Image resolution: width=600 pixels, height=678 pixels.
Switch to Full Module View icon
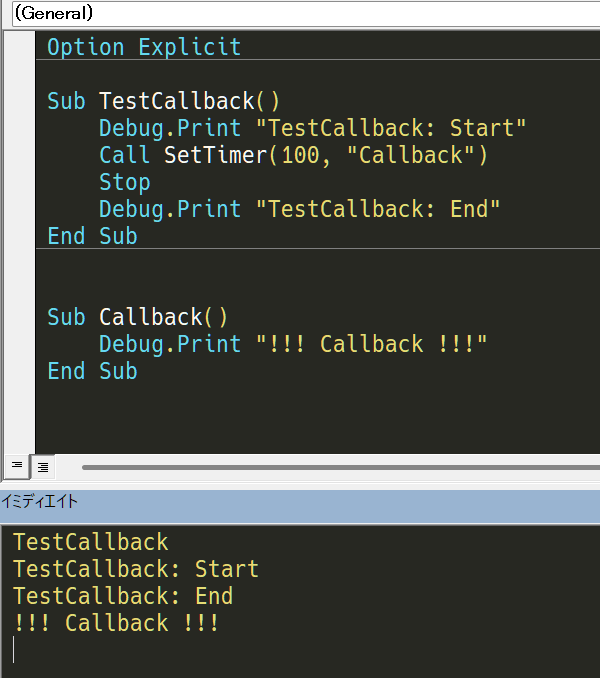[43, 467]
